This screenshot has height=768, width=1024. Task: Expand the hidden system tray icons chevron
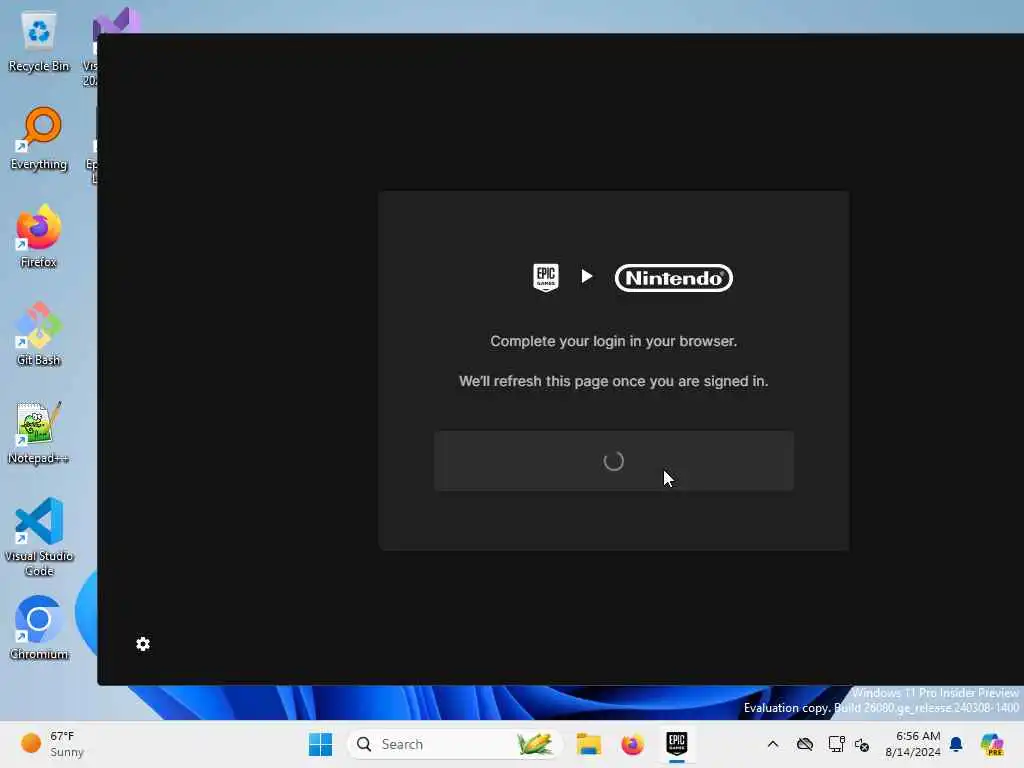(773, 744)
